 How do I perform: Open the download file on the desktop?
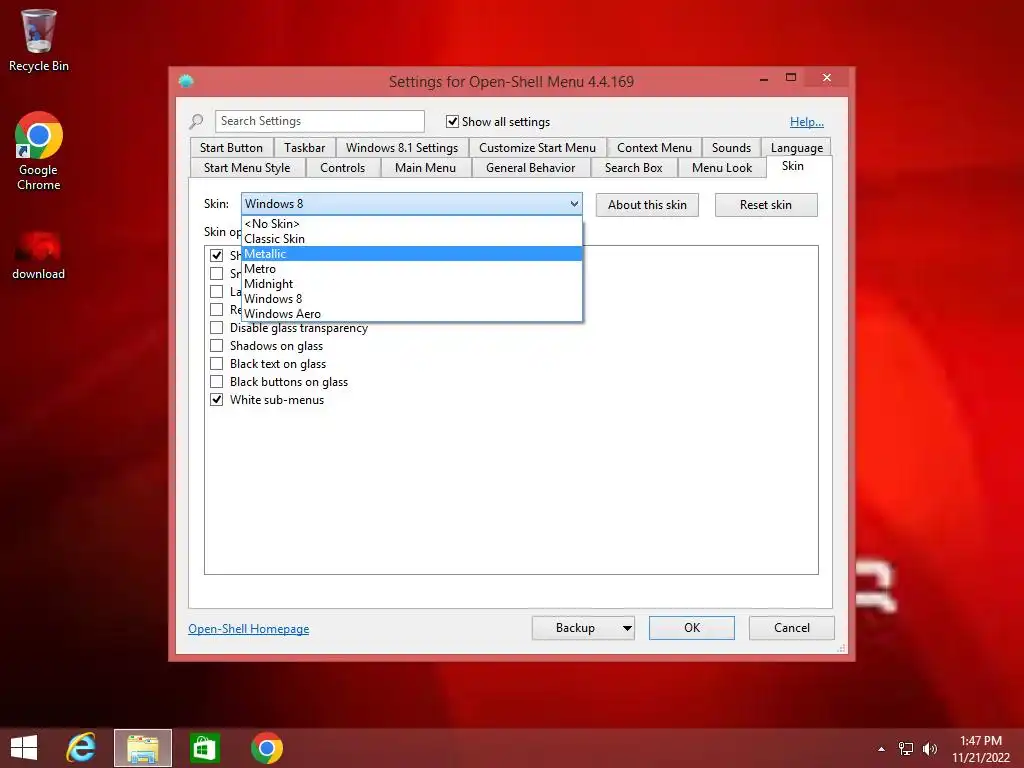click(39, 255)
